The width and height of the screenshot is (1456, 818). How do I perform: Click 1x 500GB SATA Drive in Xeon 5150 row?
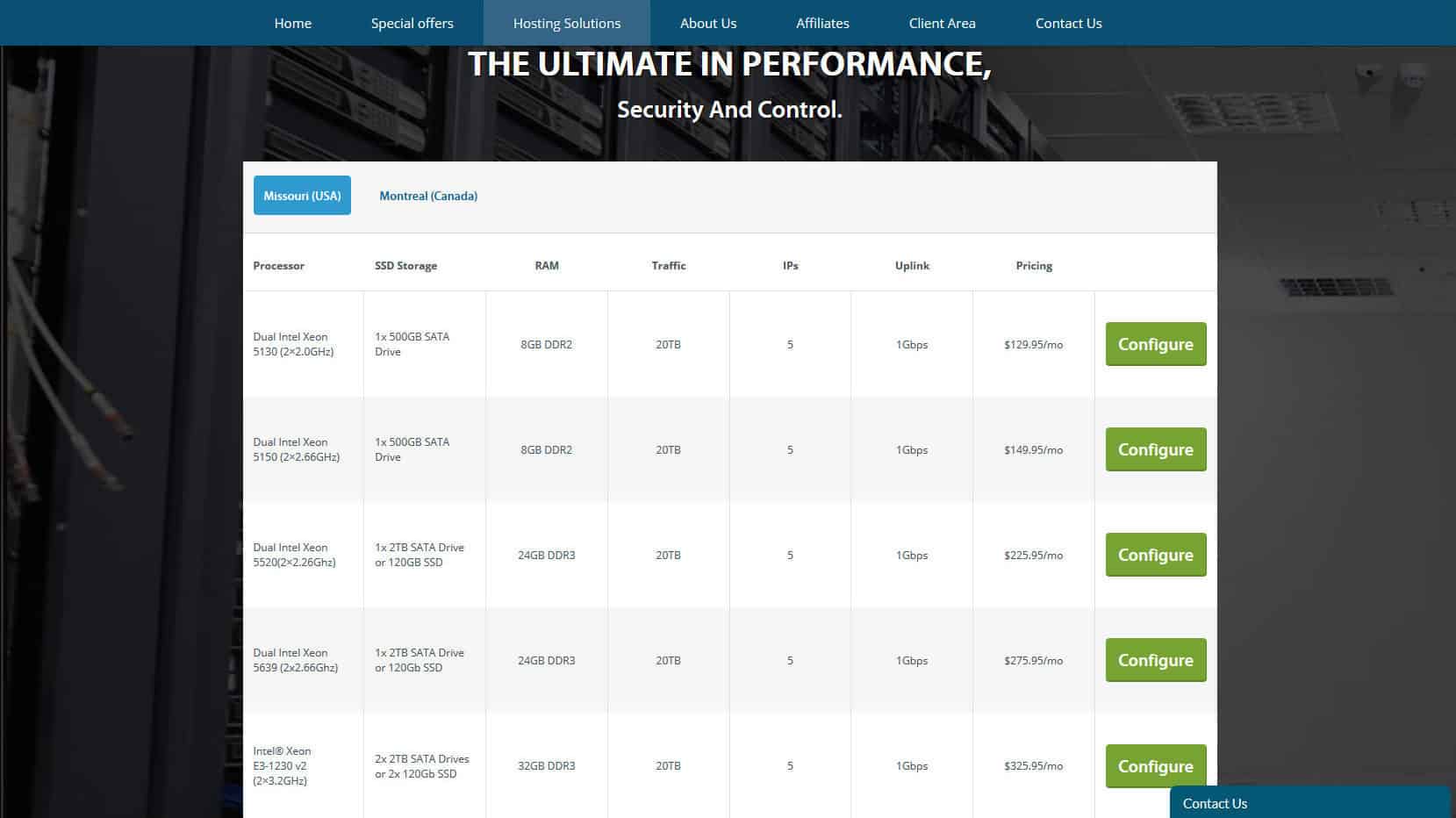pyautogui.click(x=412, y=449)
